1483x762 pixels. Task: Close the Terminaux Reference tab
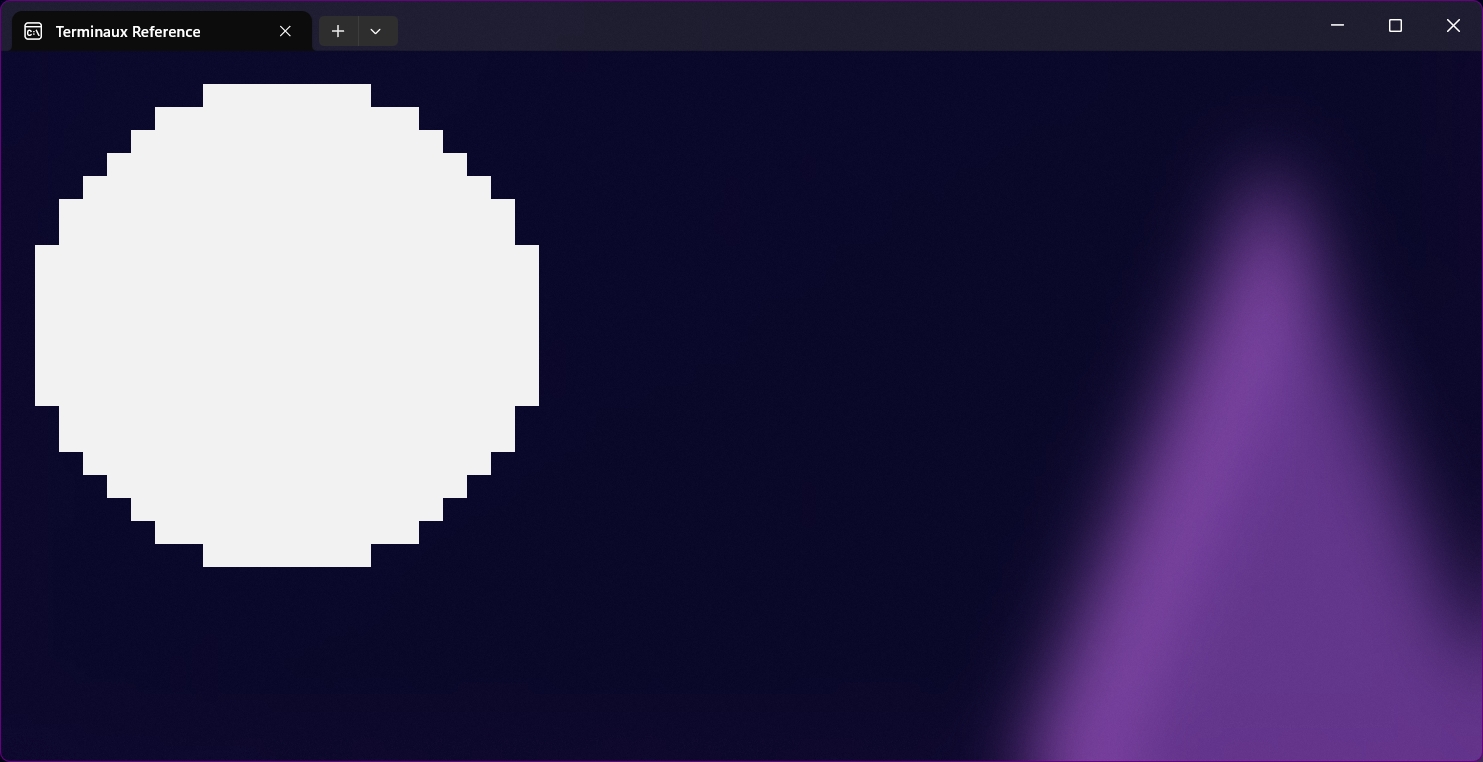pos(285,31)
